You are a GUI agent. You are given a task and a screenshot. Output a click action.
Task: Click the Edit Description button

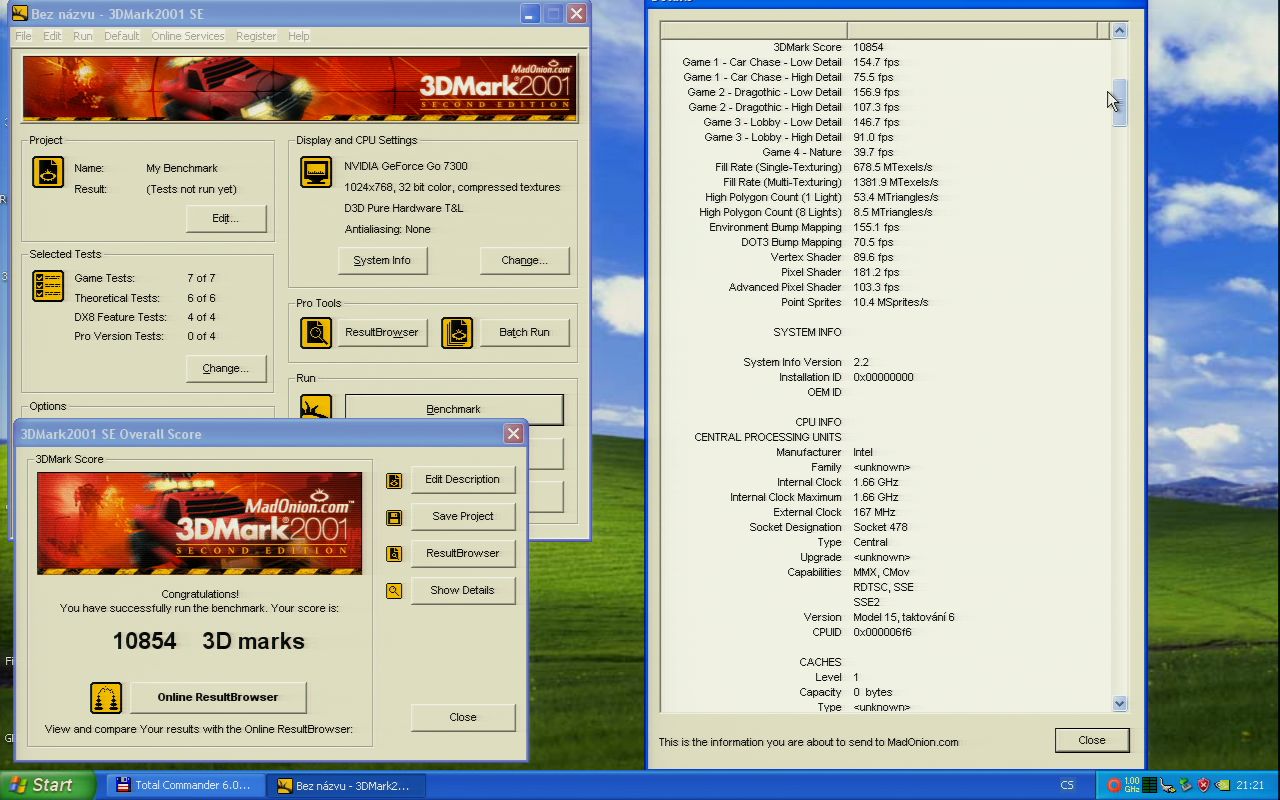(463, 479)
